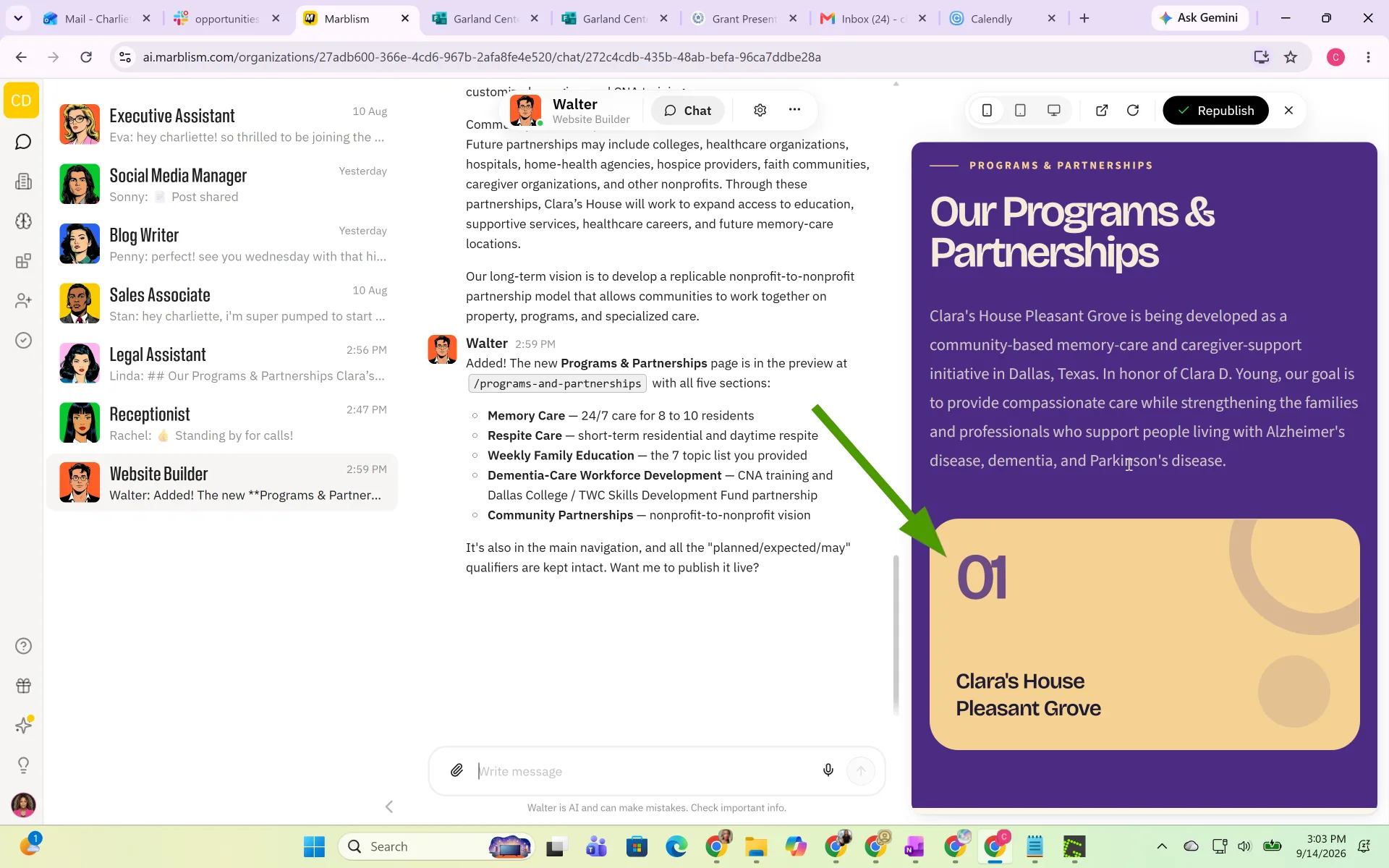Viewport: 1389px width, 868px height.
Task: Click the chat scrollbar thumb
Action: [x=896, y=634]
